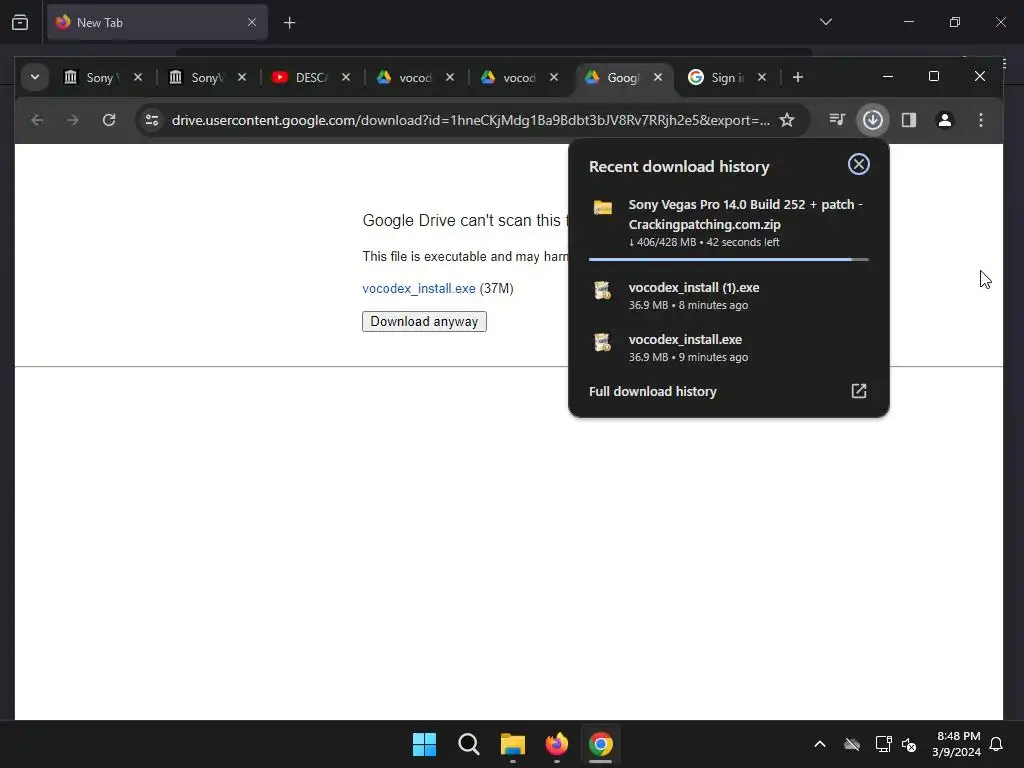Open the media control icon in Chrome toolbar
1024x768 pixels.
[837, 120]
